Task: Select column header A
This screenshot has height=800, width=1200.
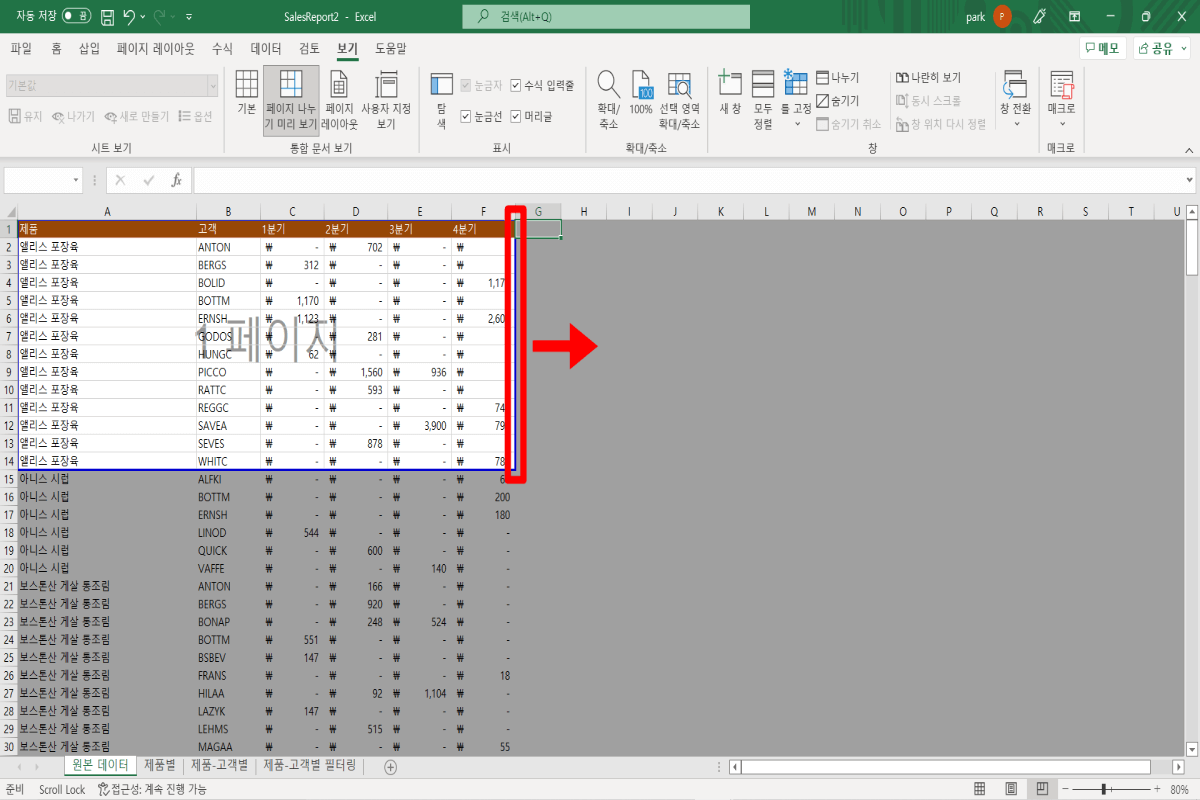Action: (107, 212)
